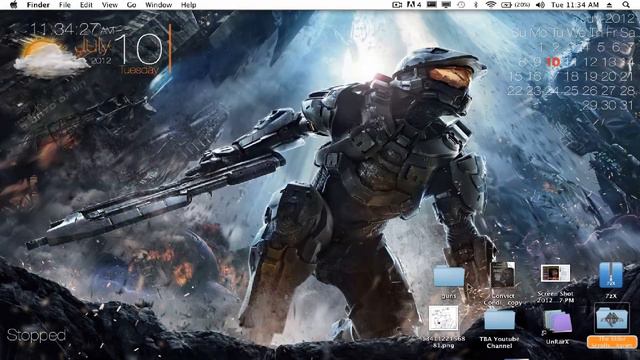Click the Skyrim-emblem folder icon
Screen dimensions: 640x360
(611, 319)
